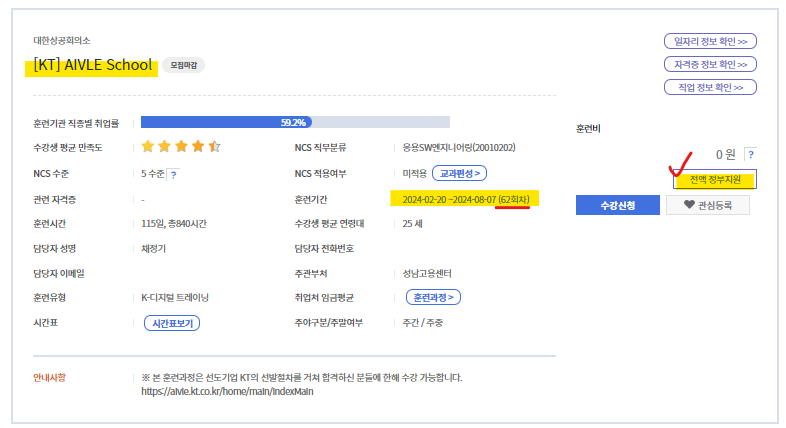Click the 훈련기관 직종별 취업률 label

point(76,123)
